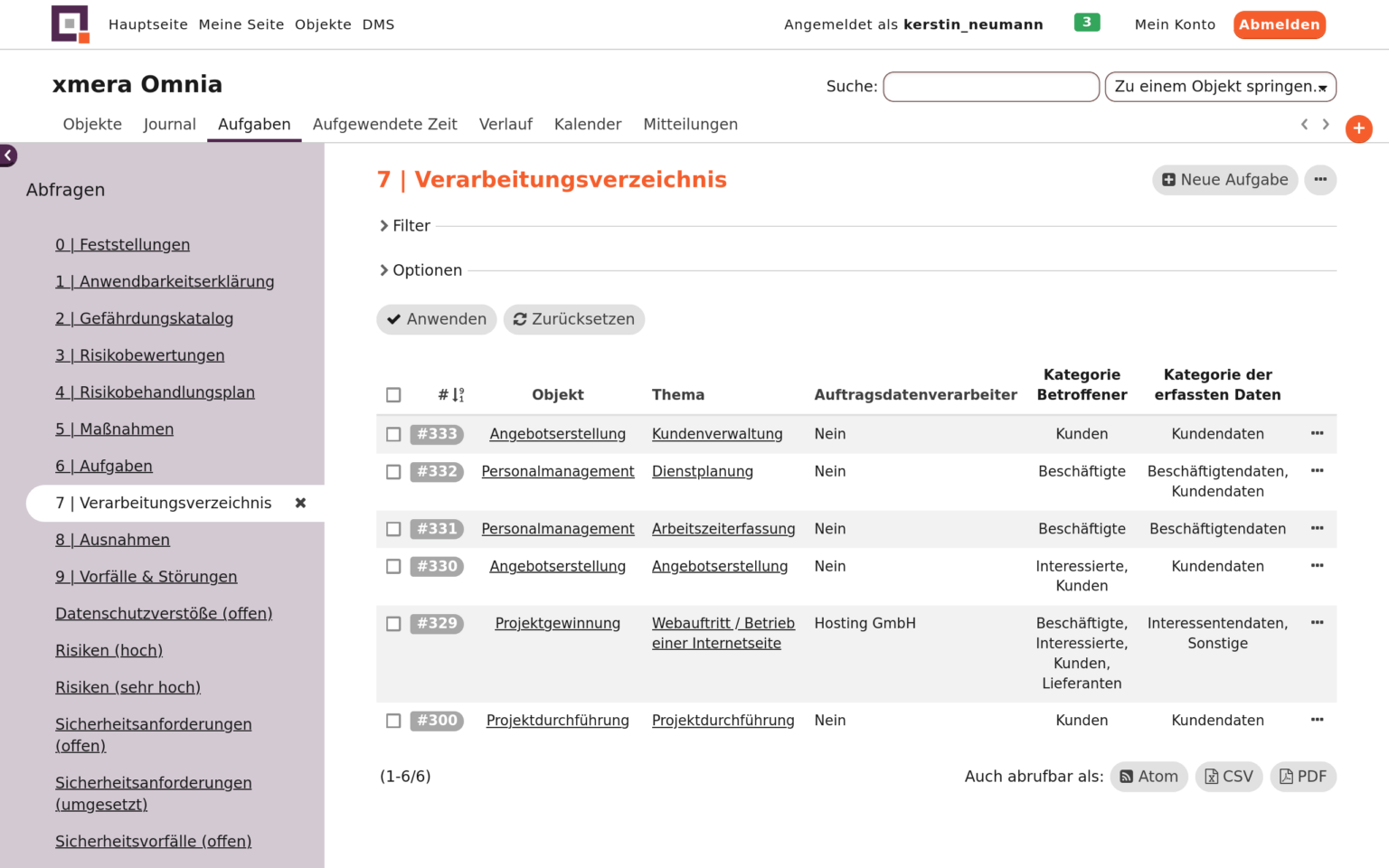Tick the checkbox beside task #300
Image resolution: width=1389 pixels, height=868 pixels.
393,721
